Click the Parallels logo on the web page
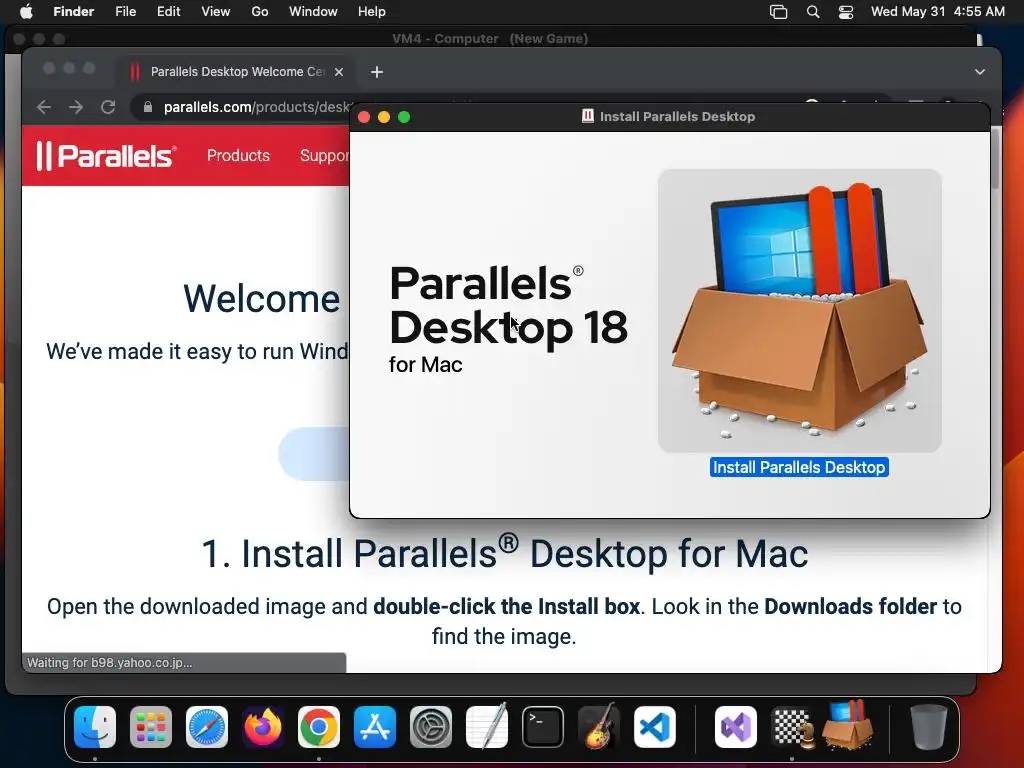The width and height of the screenshot is (1024, 768). (x=106, y=156)
